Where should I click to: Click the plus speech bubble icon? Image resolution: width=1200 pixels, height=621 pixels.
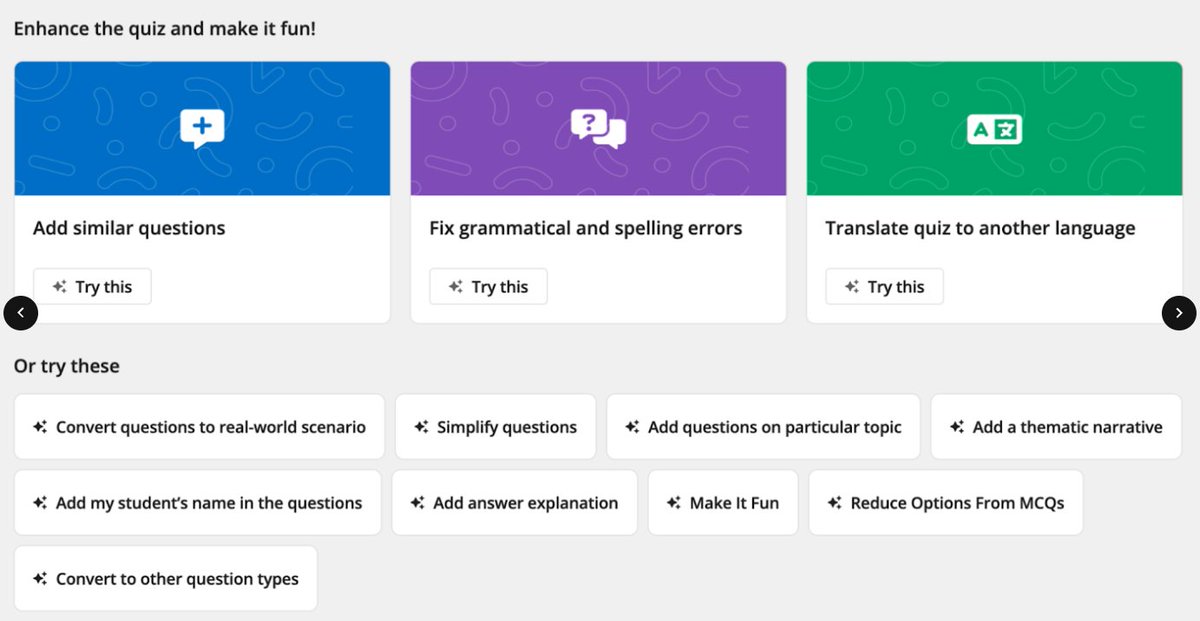coord(202,128)
